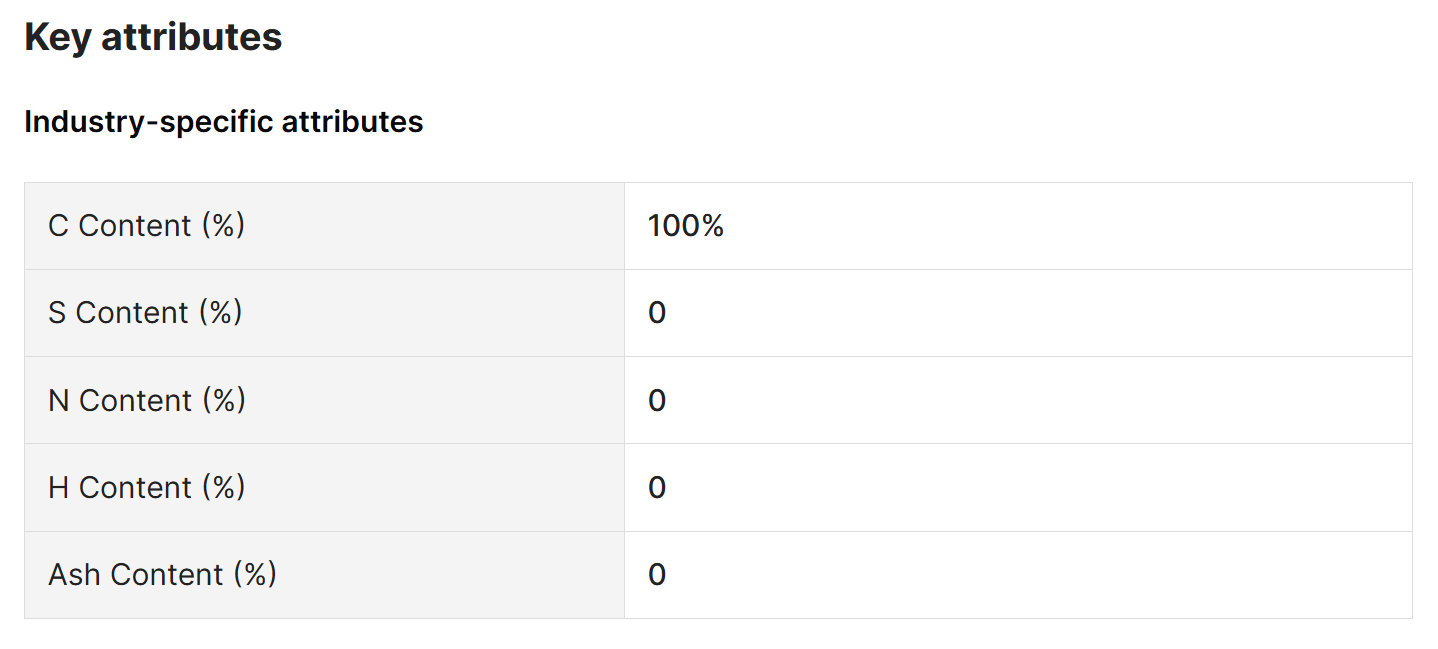Click the (%) in Ash Content row
1438x649 pixels.
point(254,574)
